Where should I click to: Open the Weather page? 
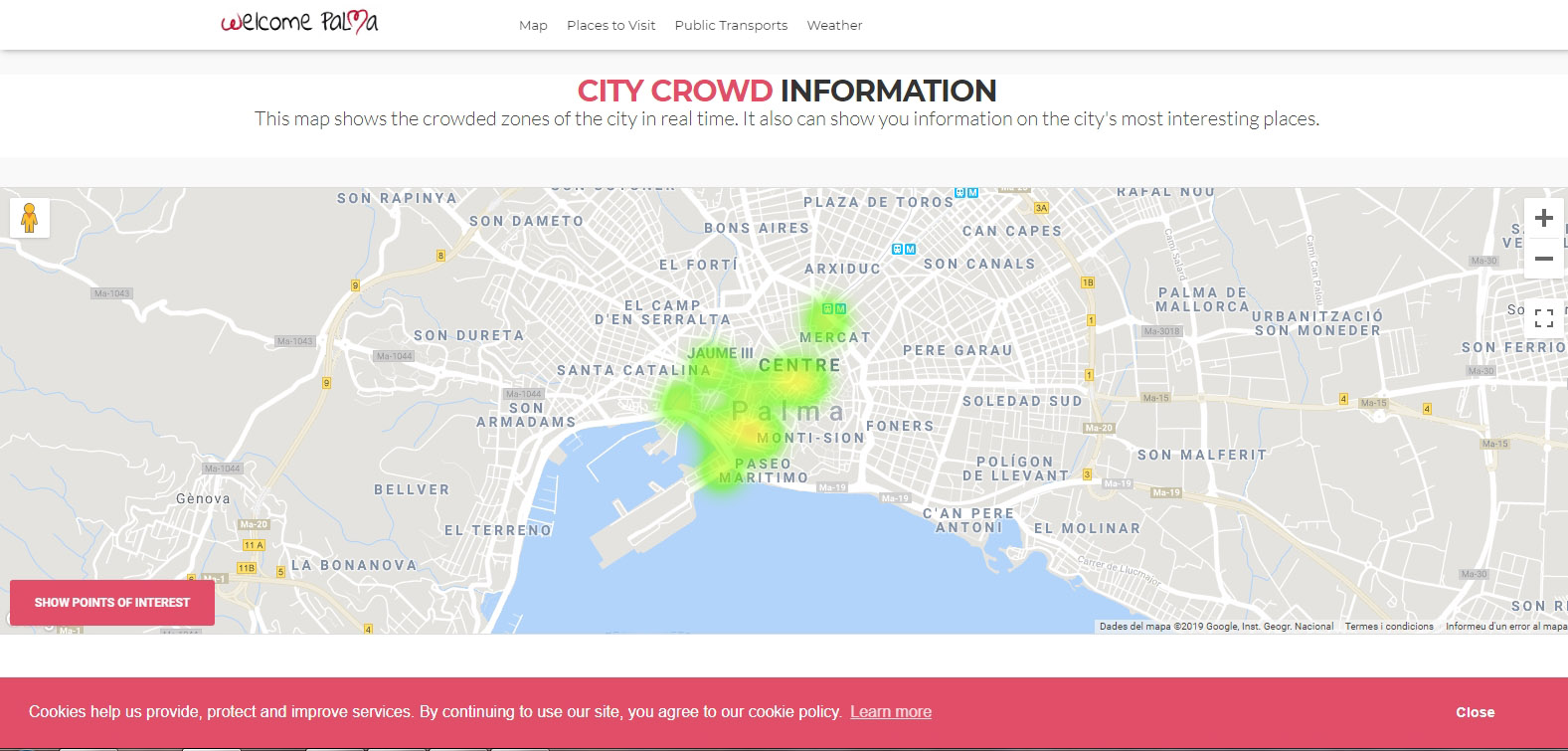(x=834, y=25)
